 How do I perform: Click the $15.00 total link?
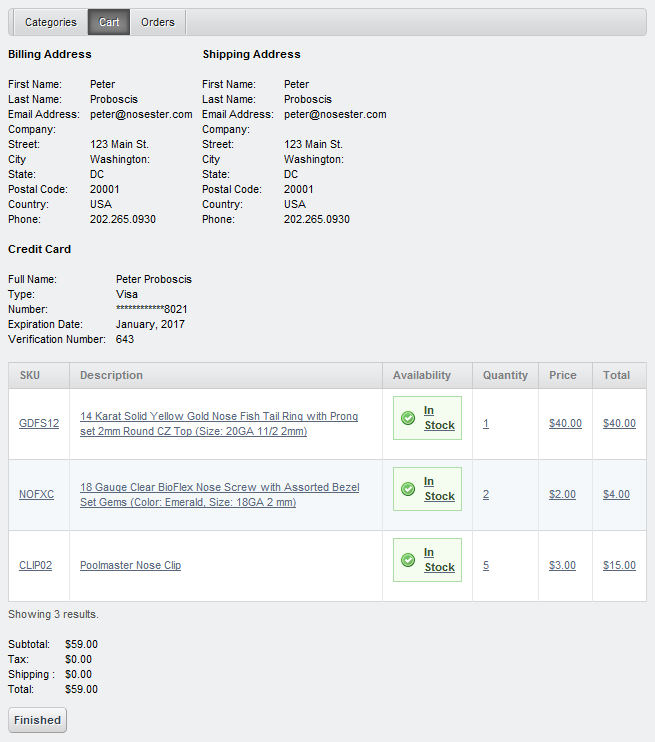tap(619, 565)
